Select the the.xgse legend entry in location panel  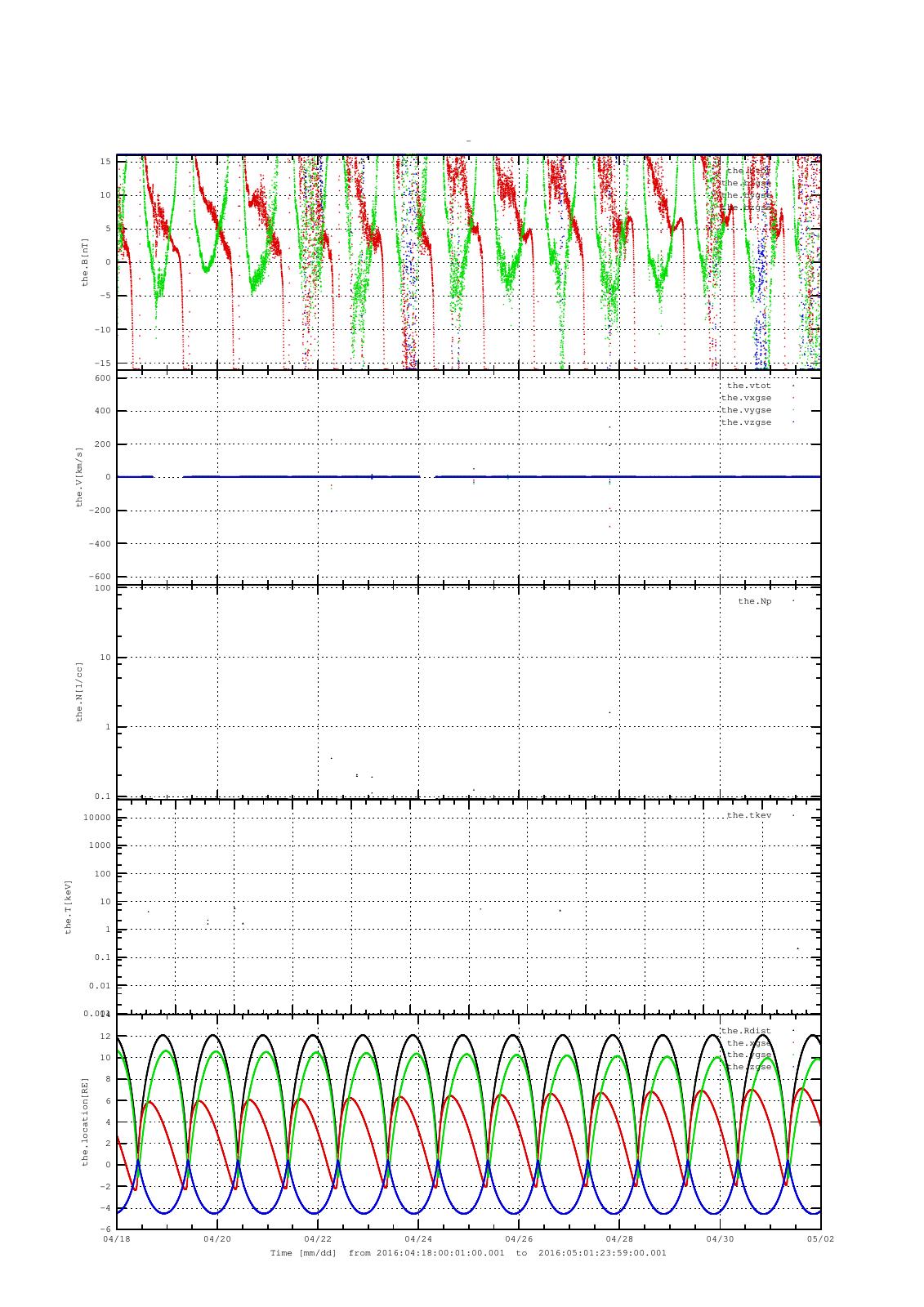click(x=748, y=1043)
